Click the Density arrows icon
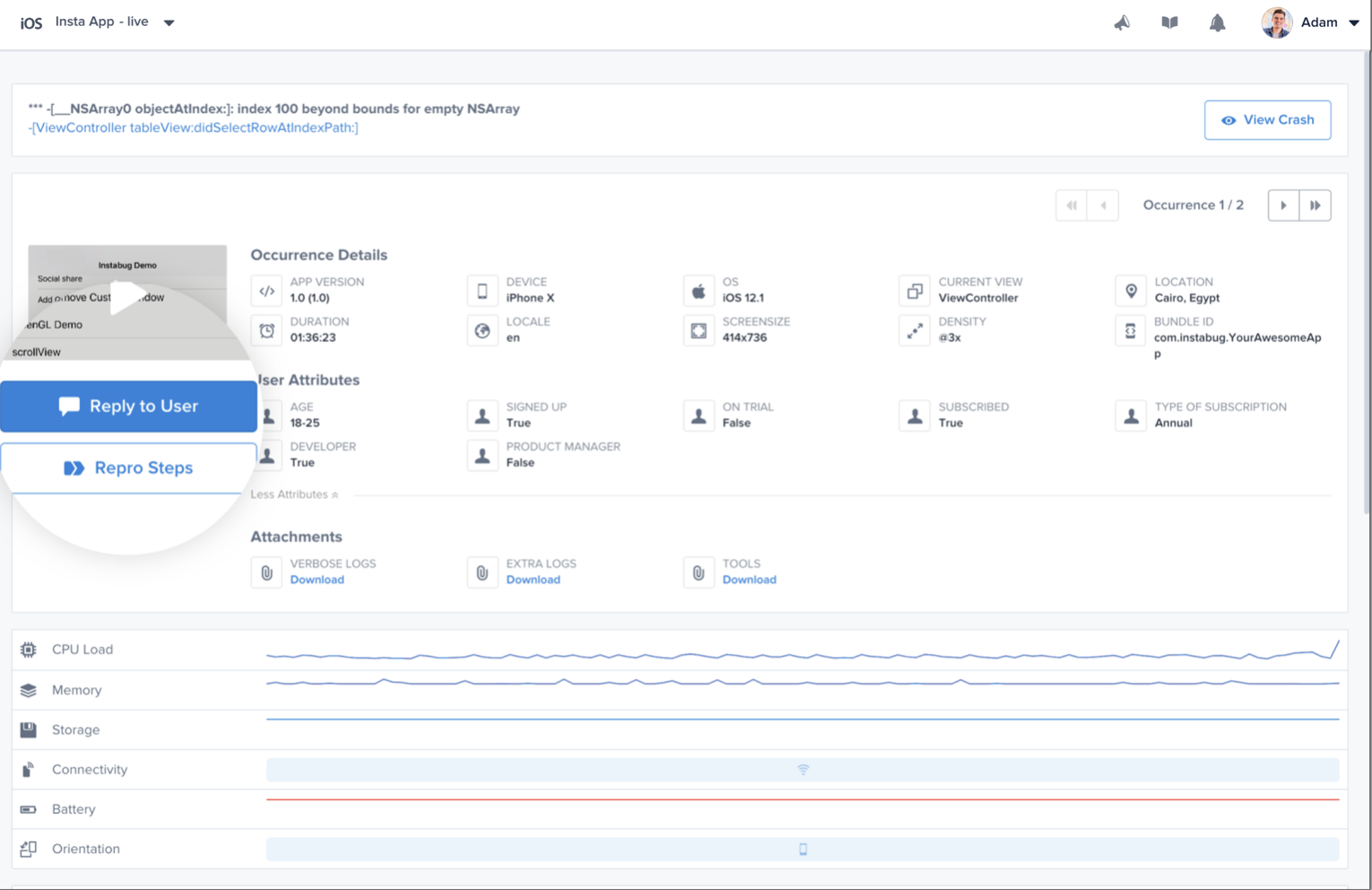Viewport: 1372px width, 890px height. (915, 330)
